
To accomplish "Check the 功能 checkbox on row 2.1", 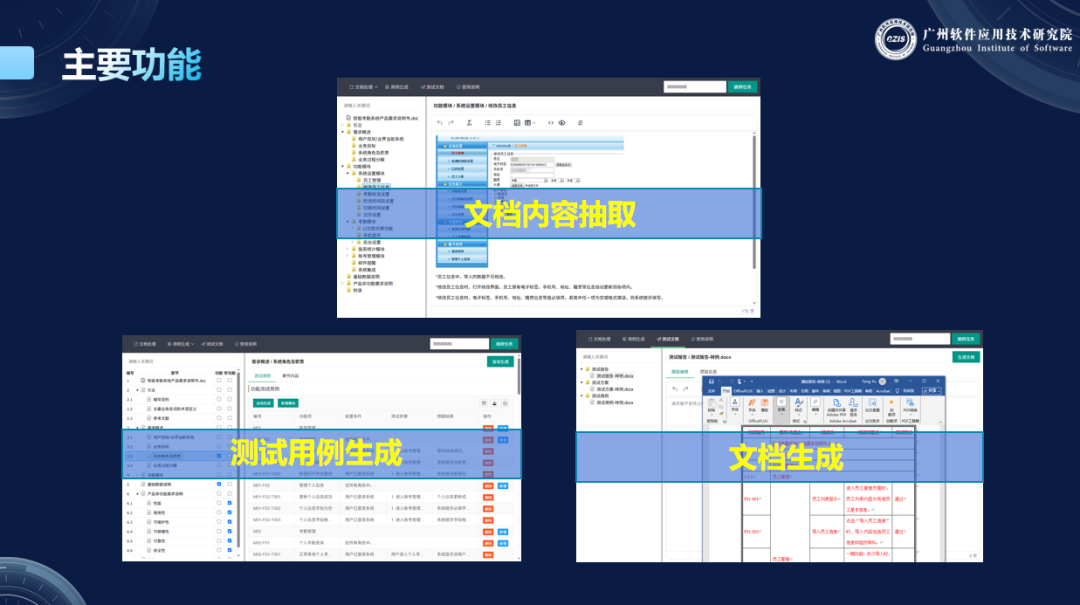I will (218, 398).
